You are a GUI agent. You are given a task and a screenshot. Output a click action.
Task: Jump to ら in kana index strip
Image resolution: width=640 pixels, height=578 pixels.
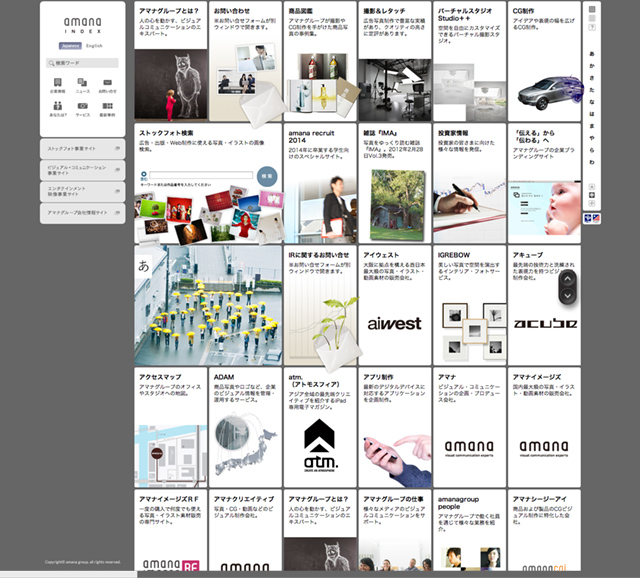point(592,150)
